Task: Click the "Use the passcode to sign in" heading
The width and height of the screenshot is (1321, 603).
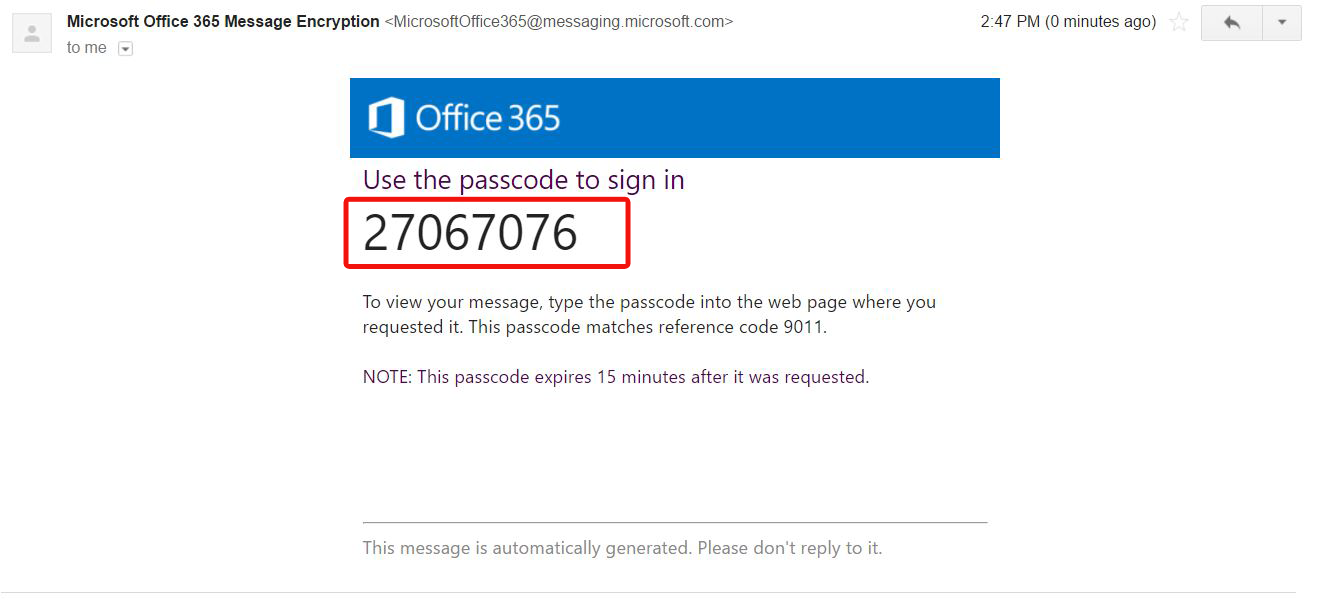Action: coord(523,180)
